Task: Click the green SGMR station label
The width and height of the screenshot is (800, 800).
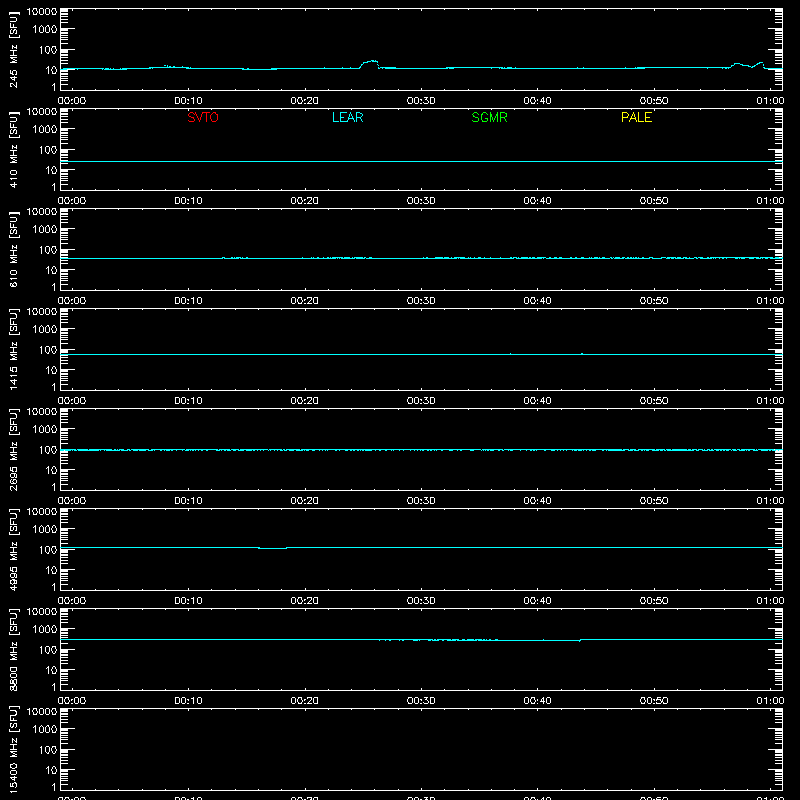Action: click(x=489, y=117)
